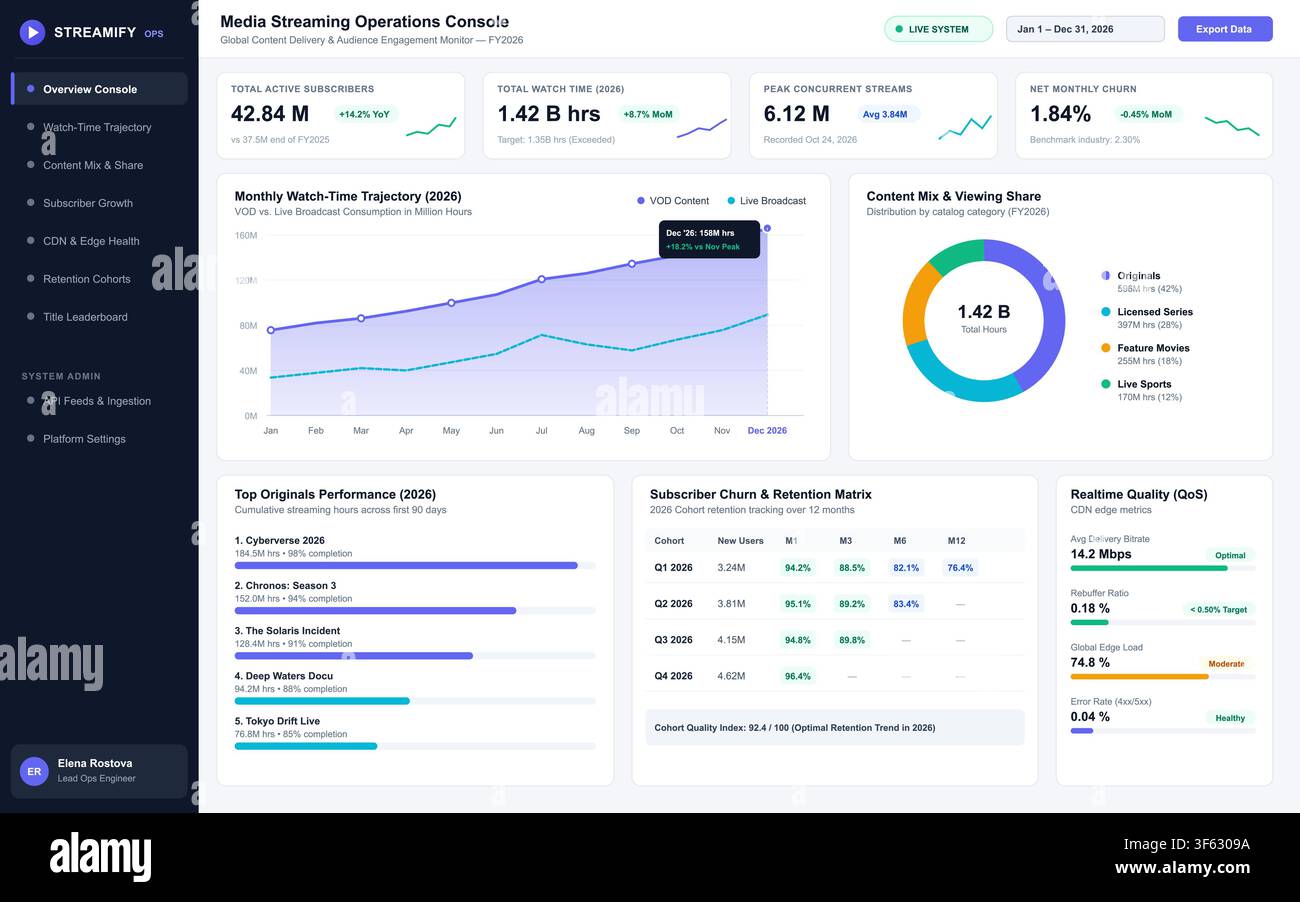Click Q1 2026 M12 value 76.4%

[x=960, y=567]
